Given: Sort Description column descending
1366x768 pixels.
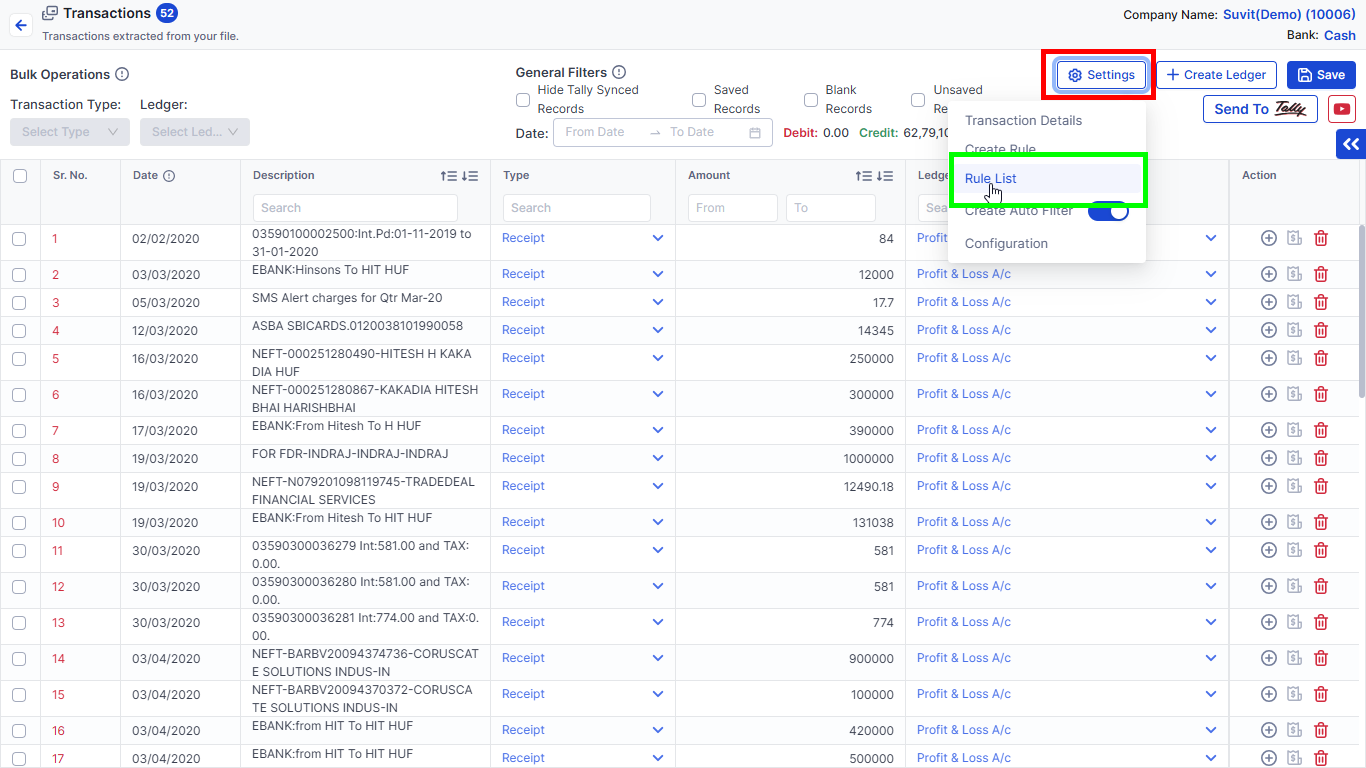Looking at the screenshot, I should click(470, 176).
